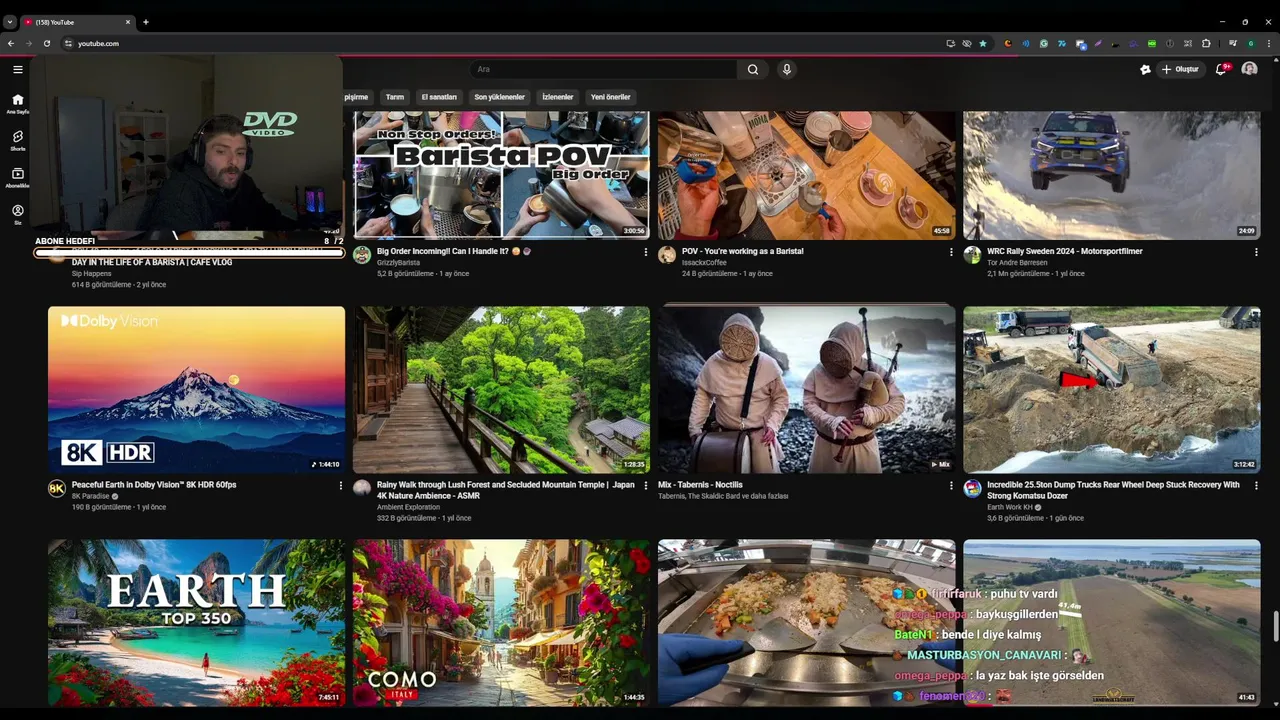Open Earth Work KH channel avatar

[972, 488]
